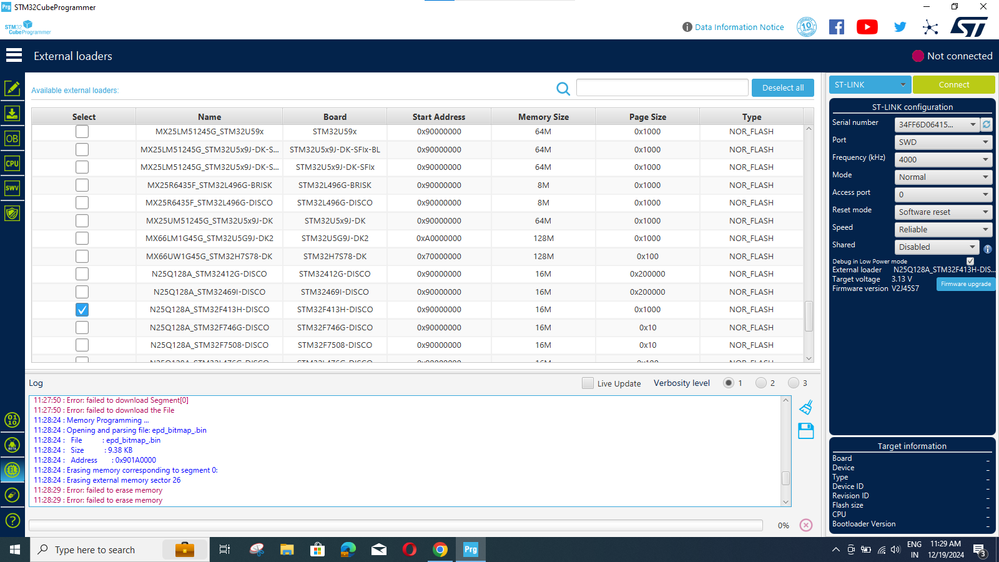Cancel operation with red X icon
The image size is (999, 562).
tap(806, 525)
